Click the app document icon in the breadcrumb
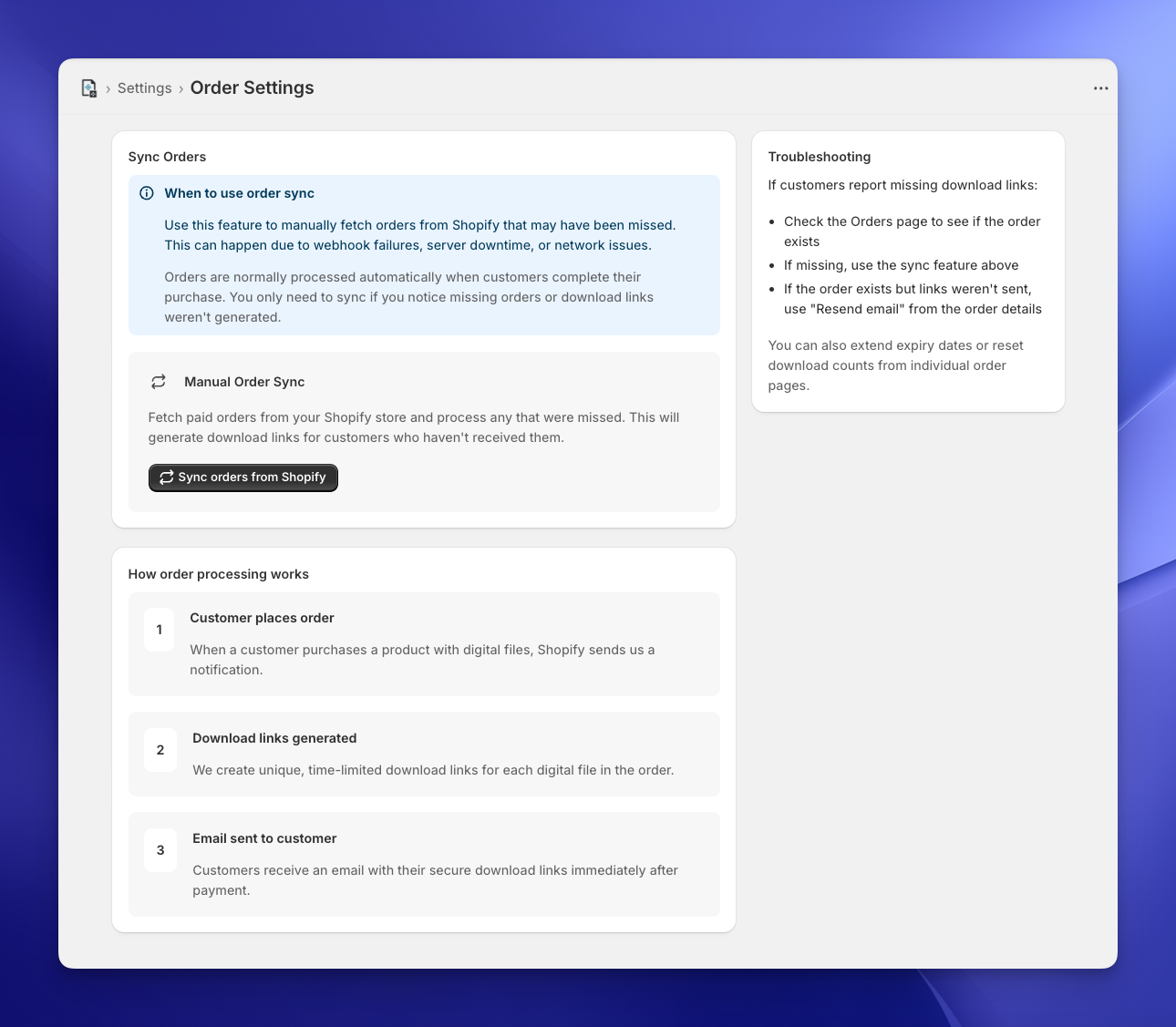The width and height of the screenshot is (1176, 1027). pyautogui.click(x=89, y=87)
